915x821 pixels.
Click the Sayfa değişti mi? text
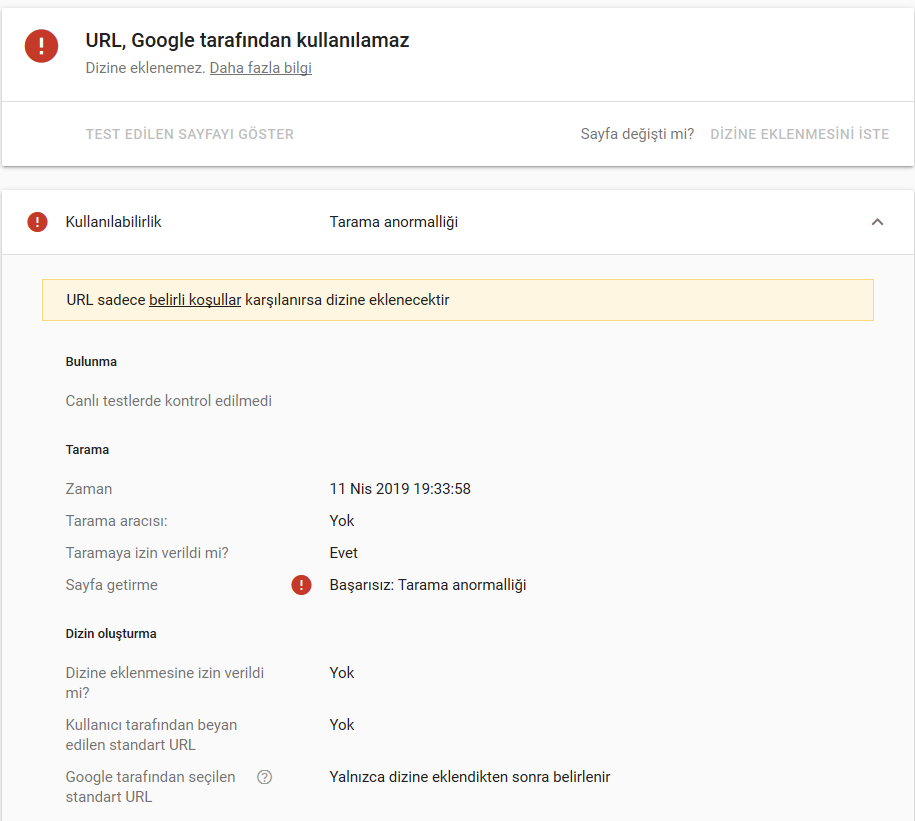637,134
